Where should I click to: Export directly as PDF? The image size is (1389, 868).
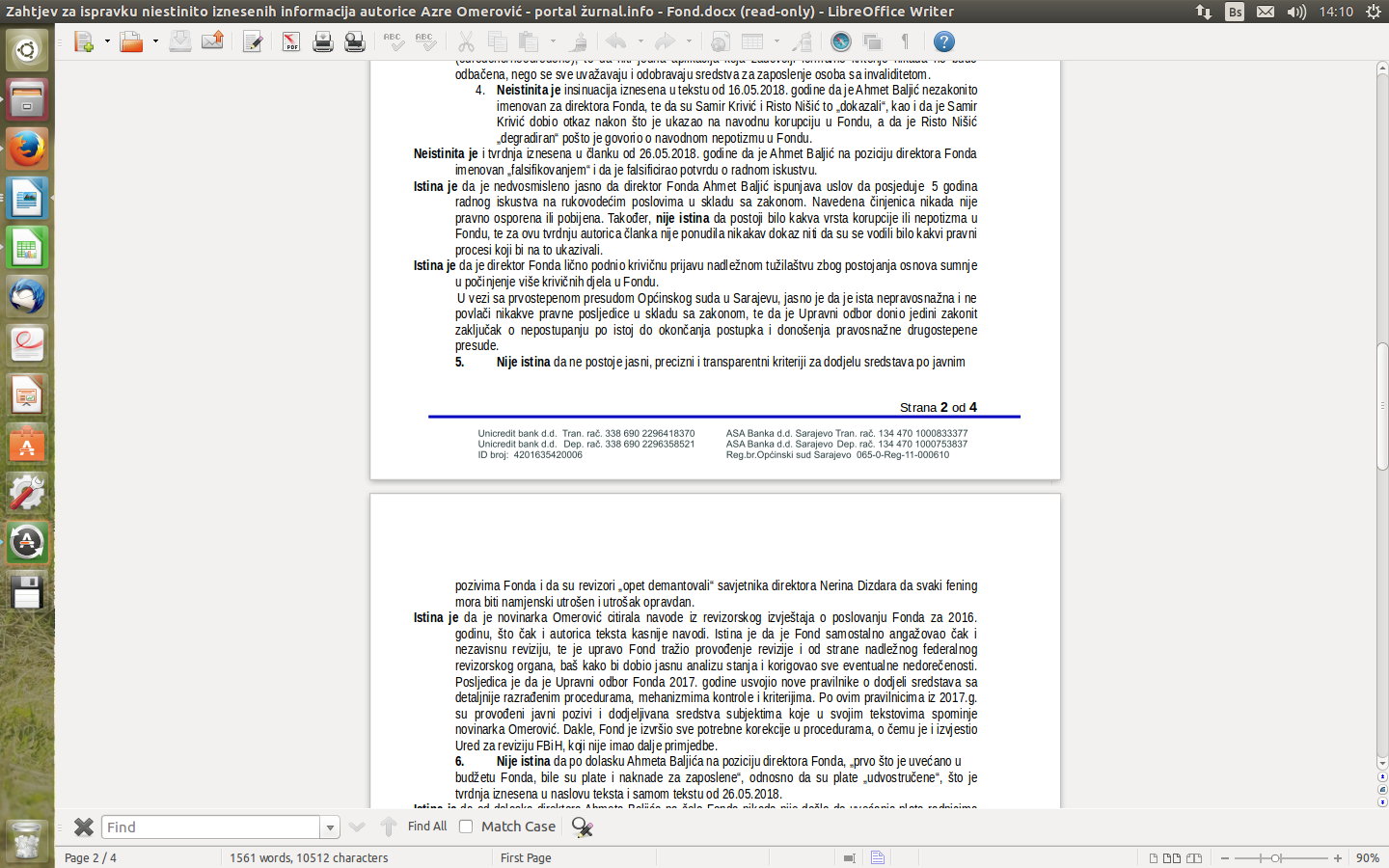pyautogui.click(x=291, y=41)
